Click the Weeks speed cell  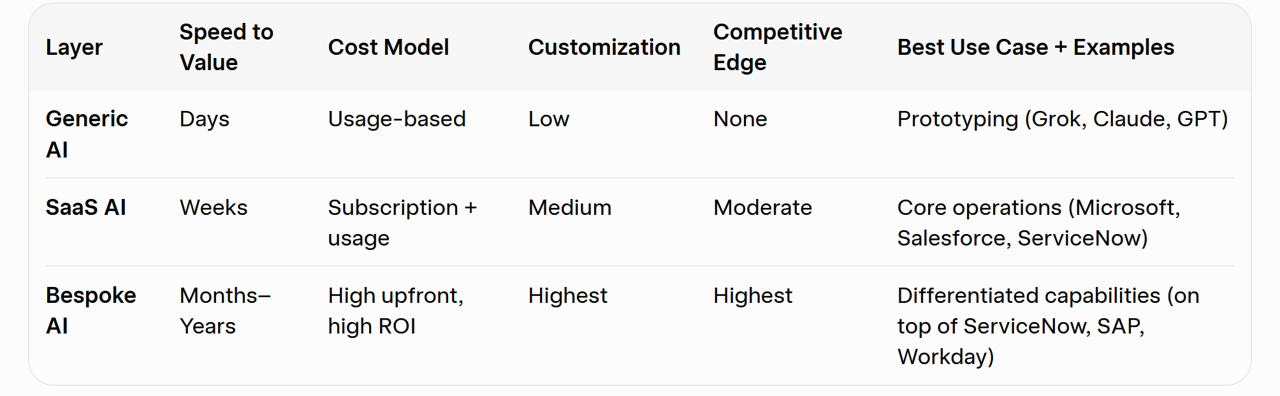coord(213,207)
